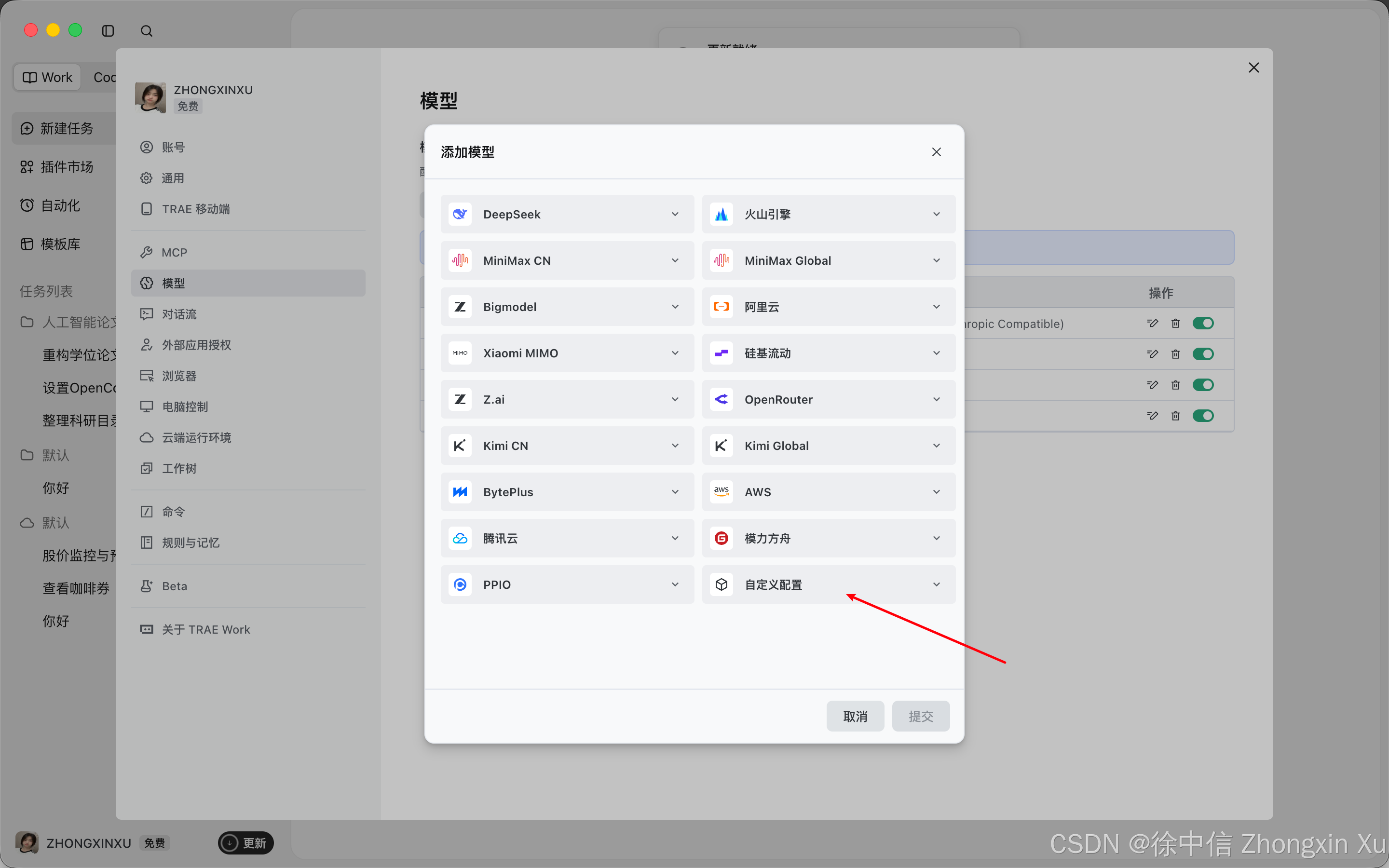Click the Kimi CN logo
This screenshot has width=1389, height=868.
[460, 446]
